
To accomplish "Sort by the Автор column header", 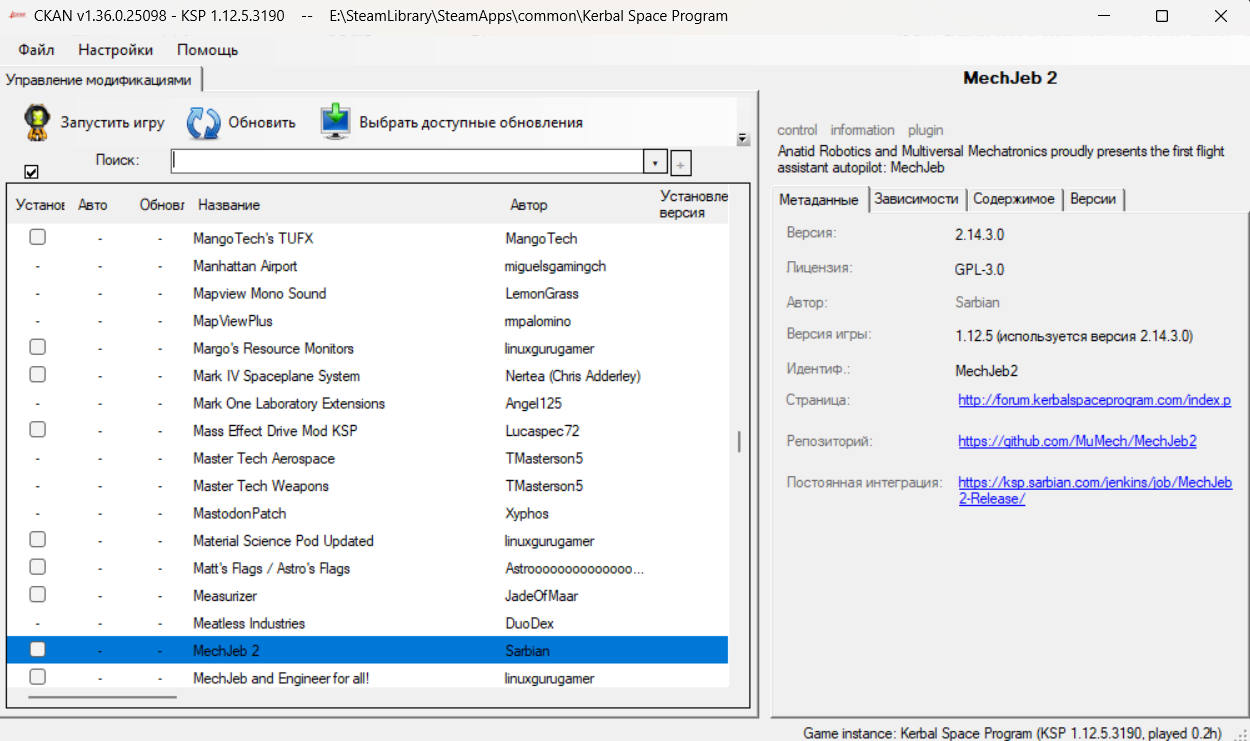I will [529, 205].
